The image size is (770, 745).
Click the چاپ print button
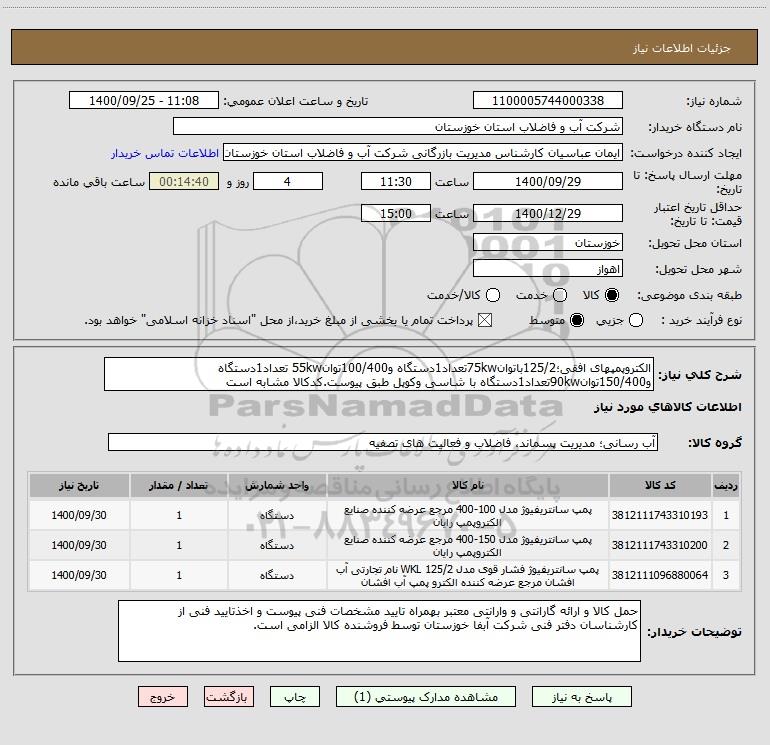point(295,697)
